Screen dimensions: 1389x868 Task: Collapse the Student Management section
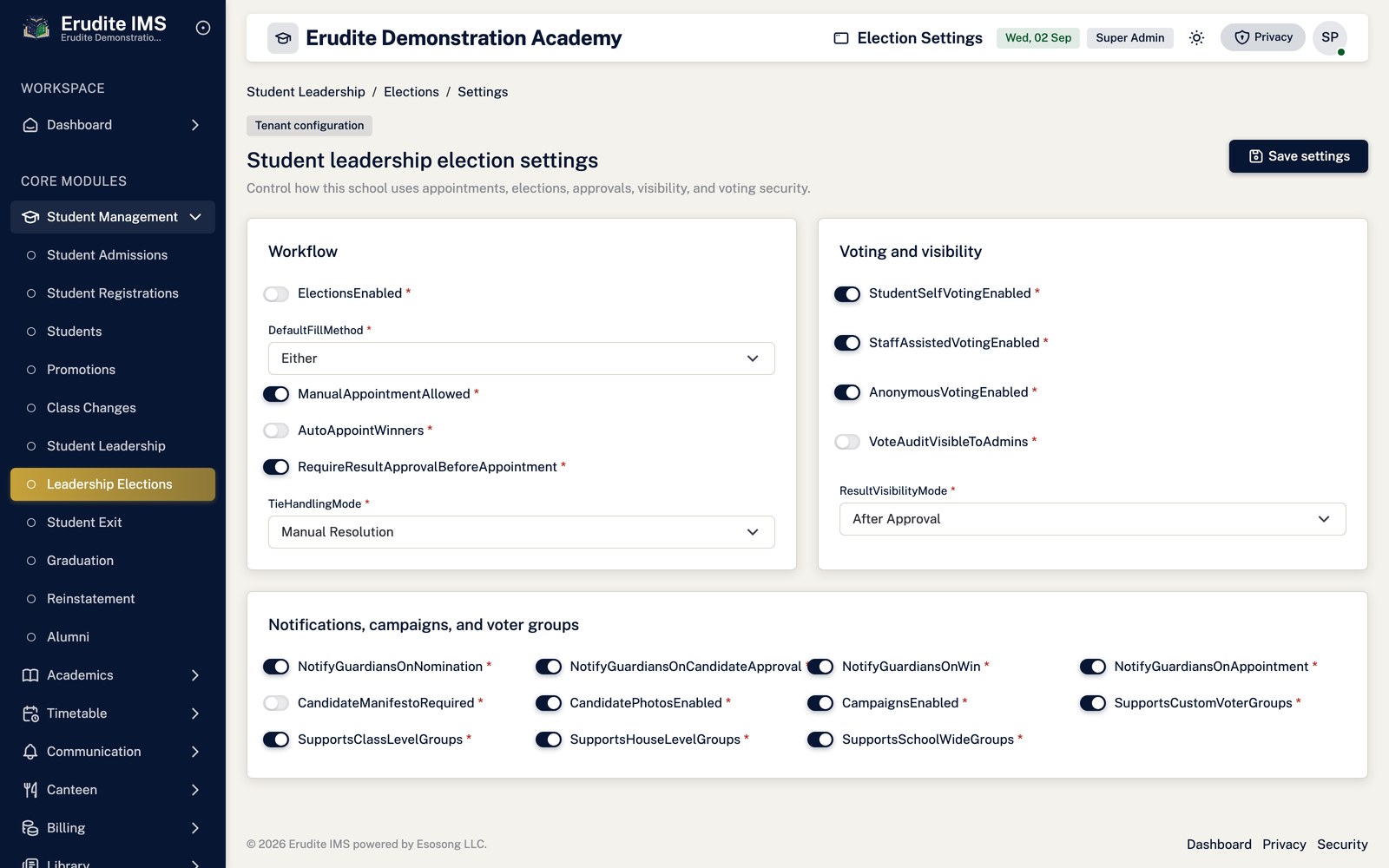pos(195,217)
